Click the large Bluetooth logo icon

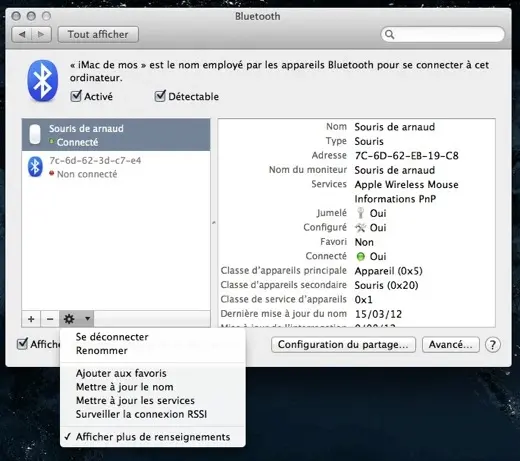[x=42, y=80]
